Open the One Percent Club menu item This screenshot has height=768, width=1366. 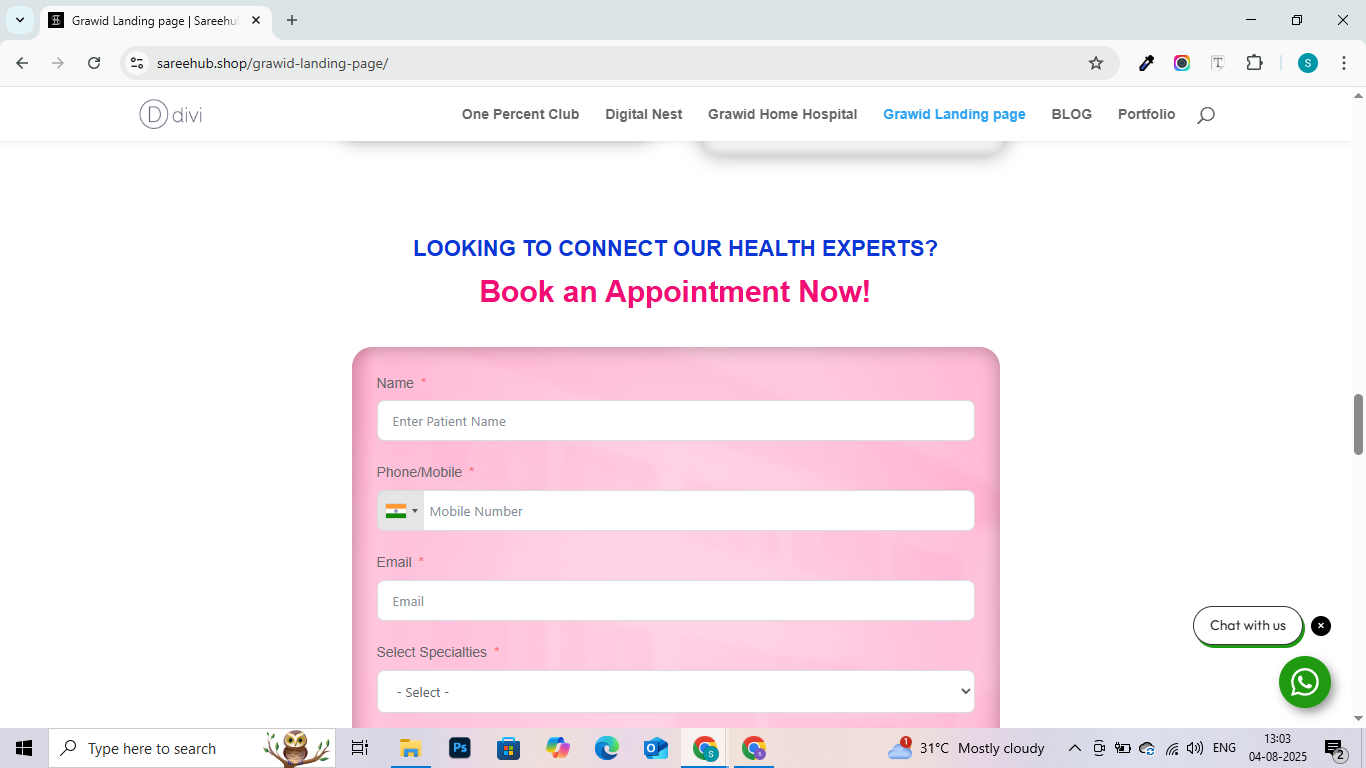(520, 114)
